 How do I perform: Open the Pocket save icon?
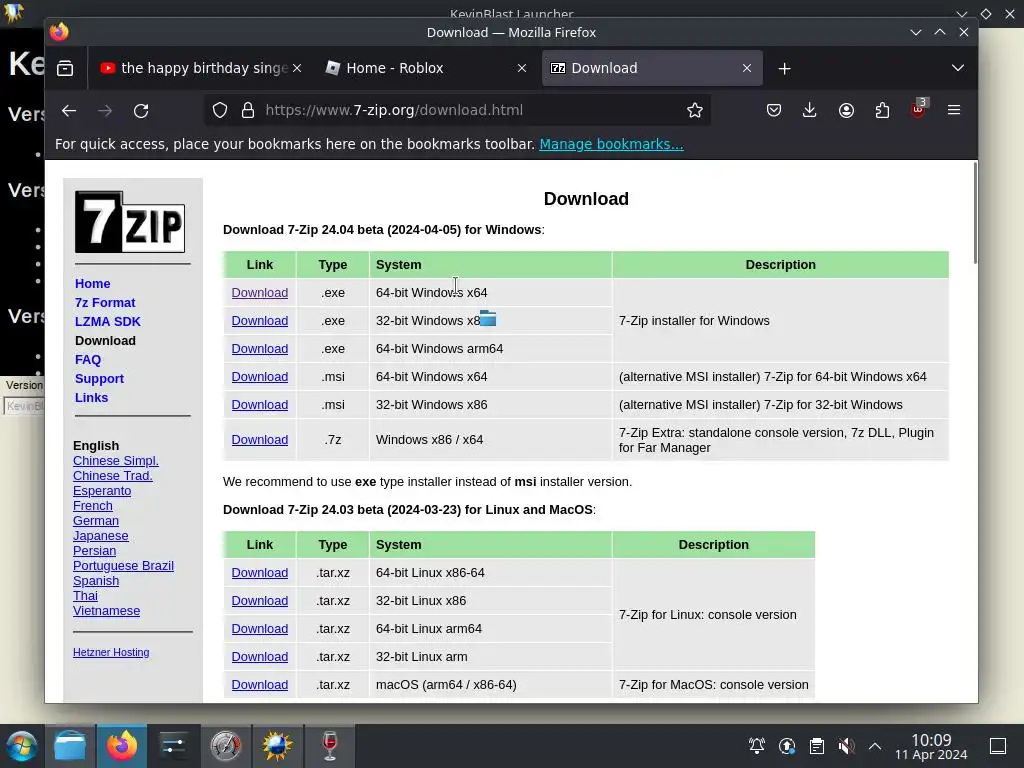[774, 110]
